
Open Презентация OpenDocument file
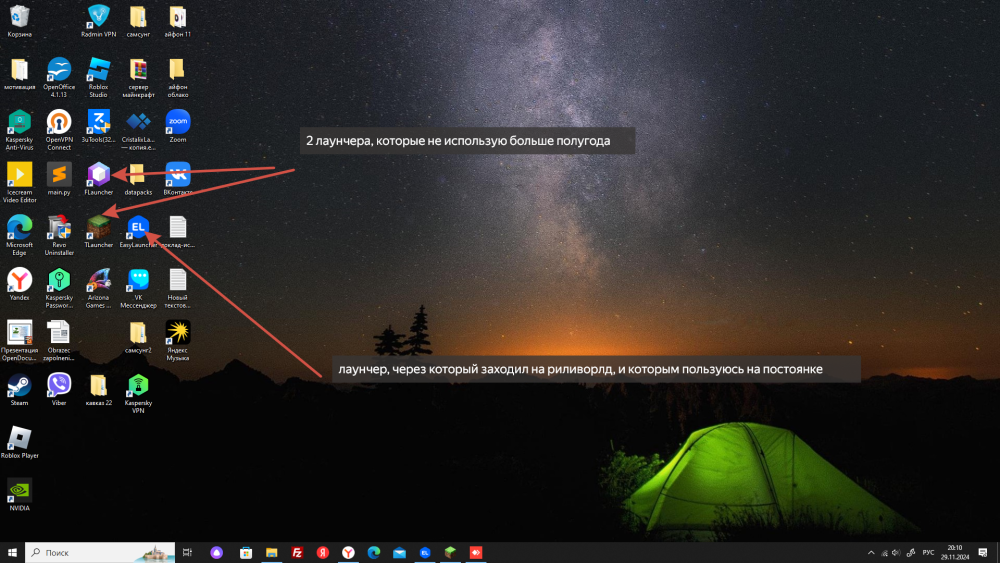pyautogui.click(x=20, y=341)
